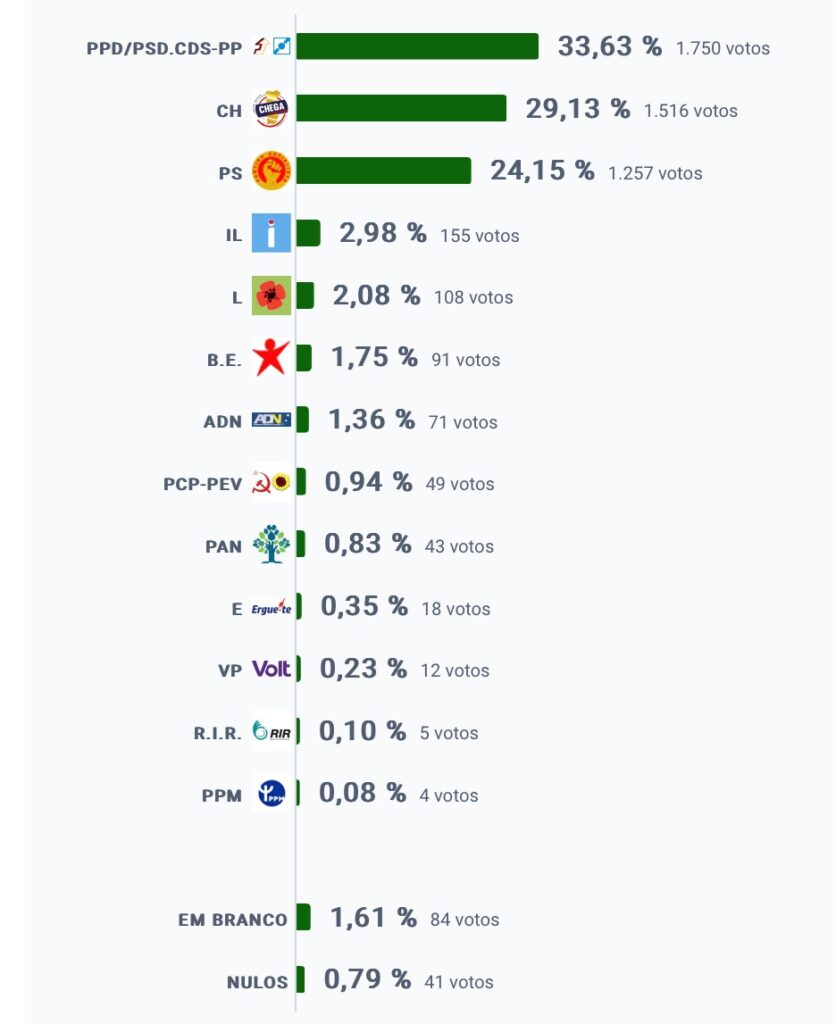
Task: Click the NULOS label
Action: [257, 982]
